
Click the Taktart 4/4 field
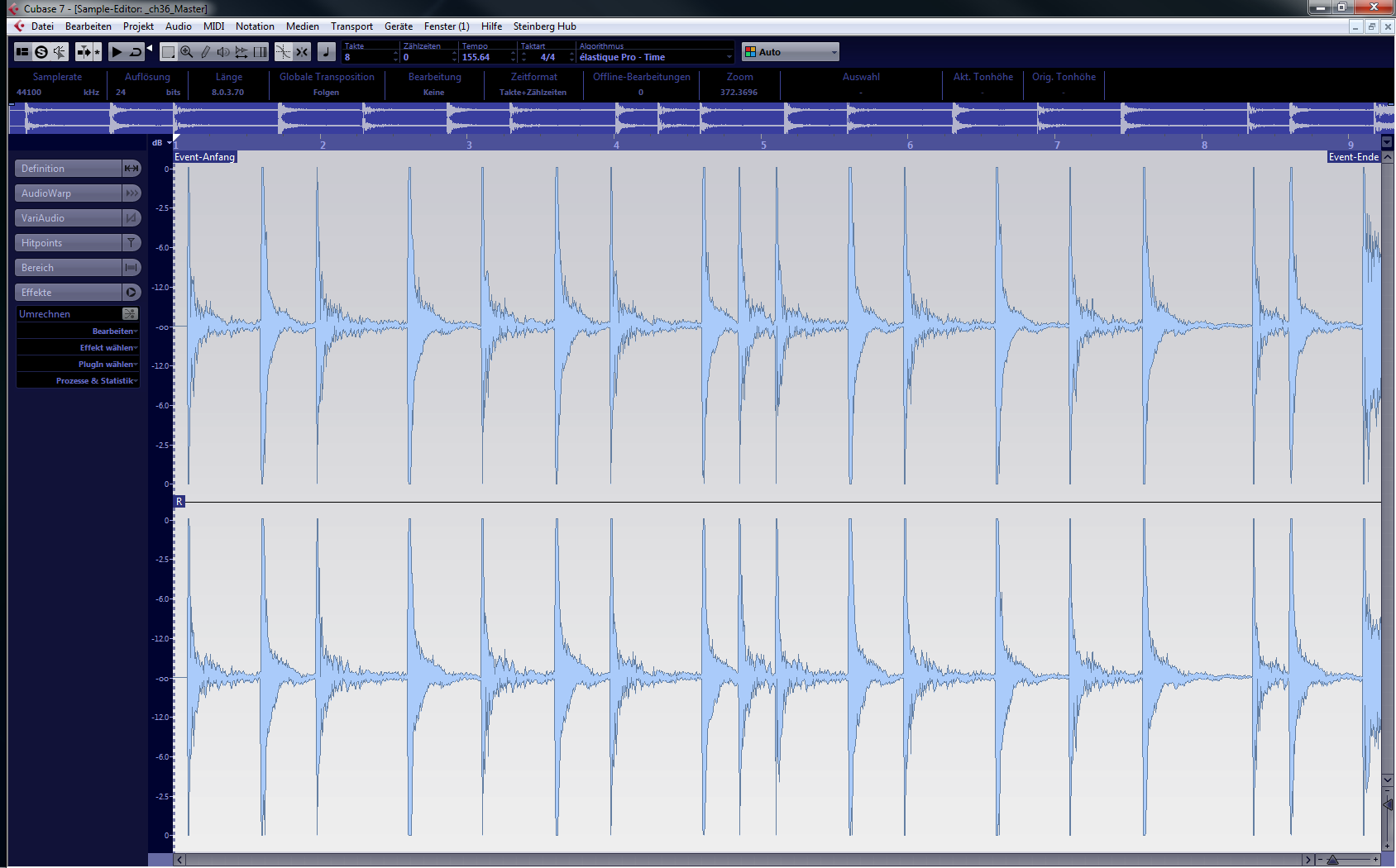click(547, 57)
